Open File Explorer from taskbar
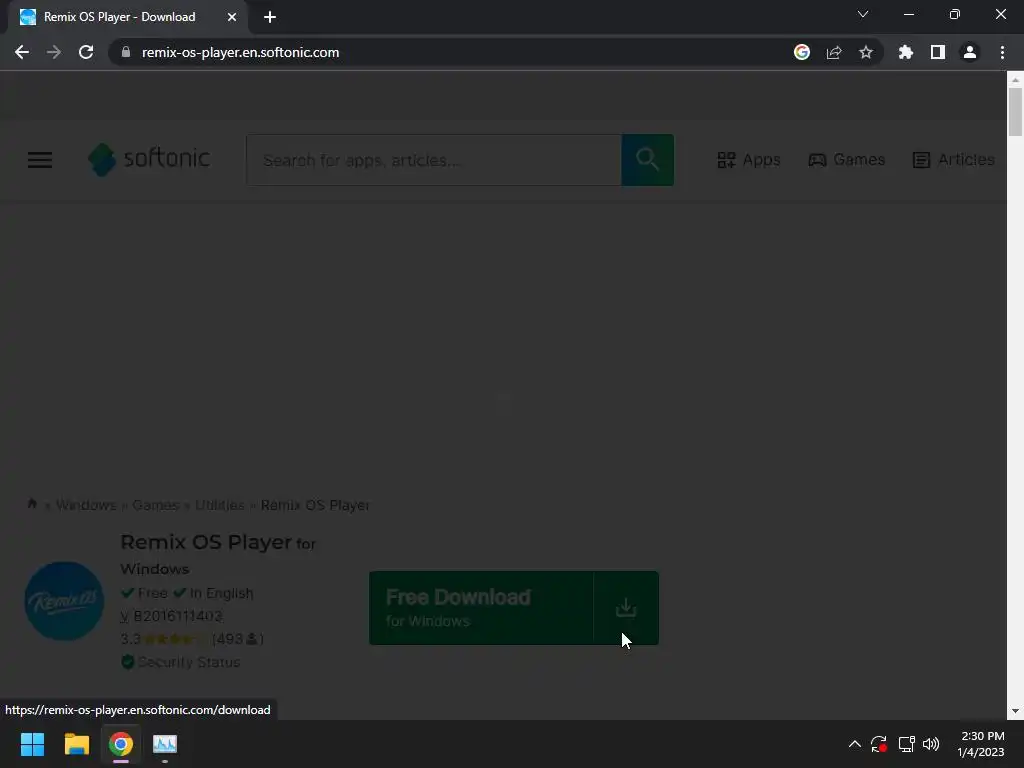 click(x=76, y=744)
